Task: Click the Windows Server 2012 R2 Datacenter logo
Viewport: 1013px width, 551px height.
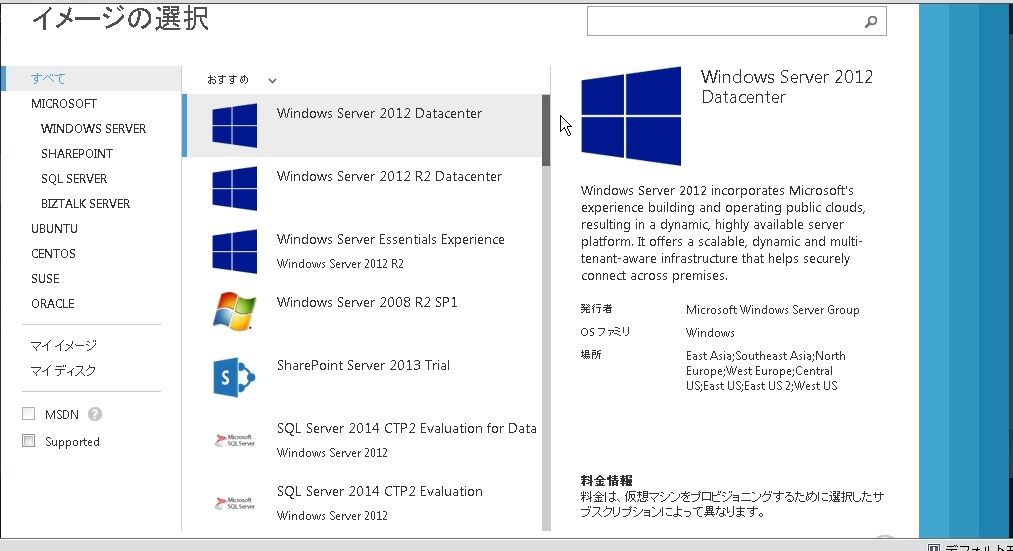Action: point(235,189)
